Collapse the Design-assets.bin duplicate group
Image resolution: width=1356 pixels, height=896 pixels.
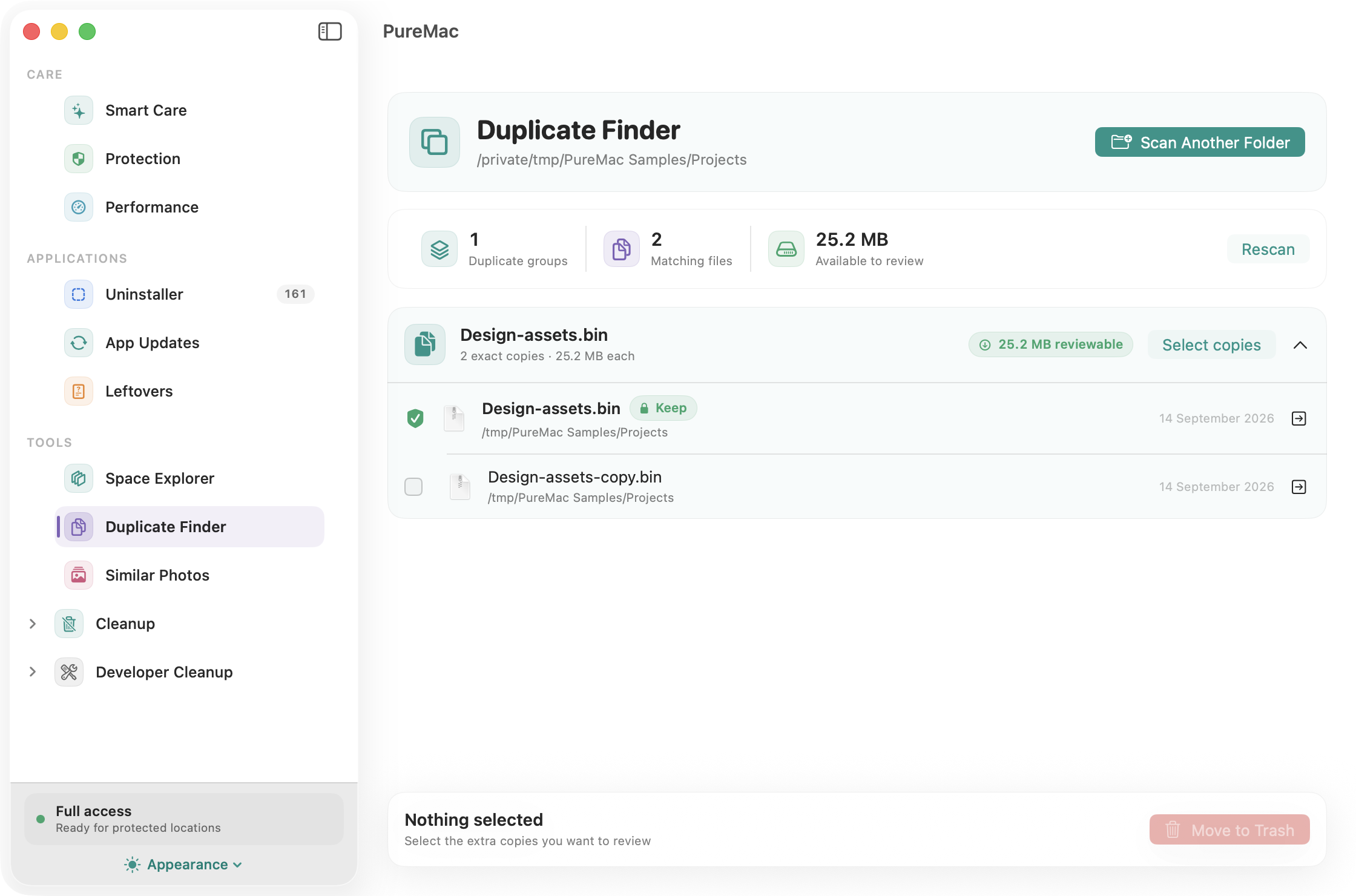[x=1300, y=345]
